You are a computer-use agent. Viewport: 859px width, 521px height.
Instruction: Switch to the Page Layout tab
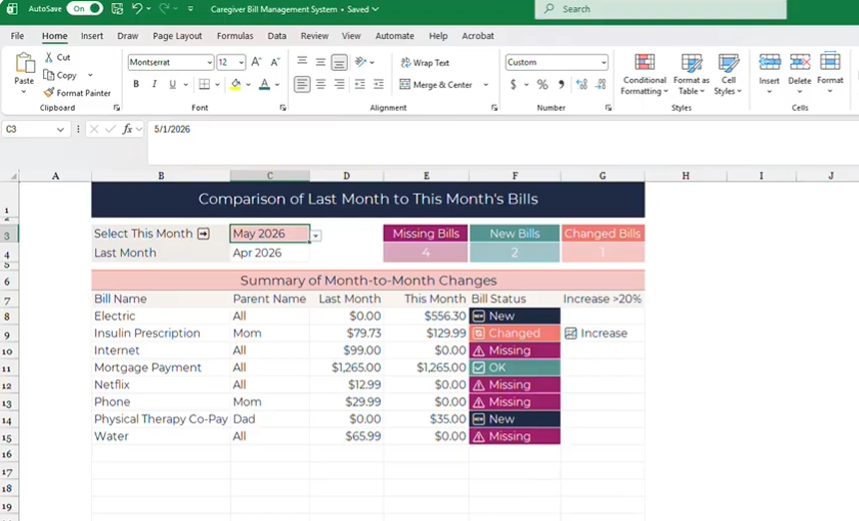[x=177, y=36]
